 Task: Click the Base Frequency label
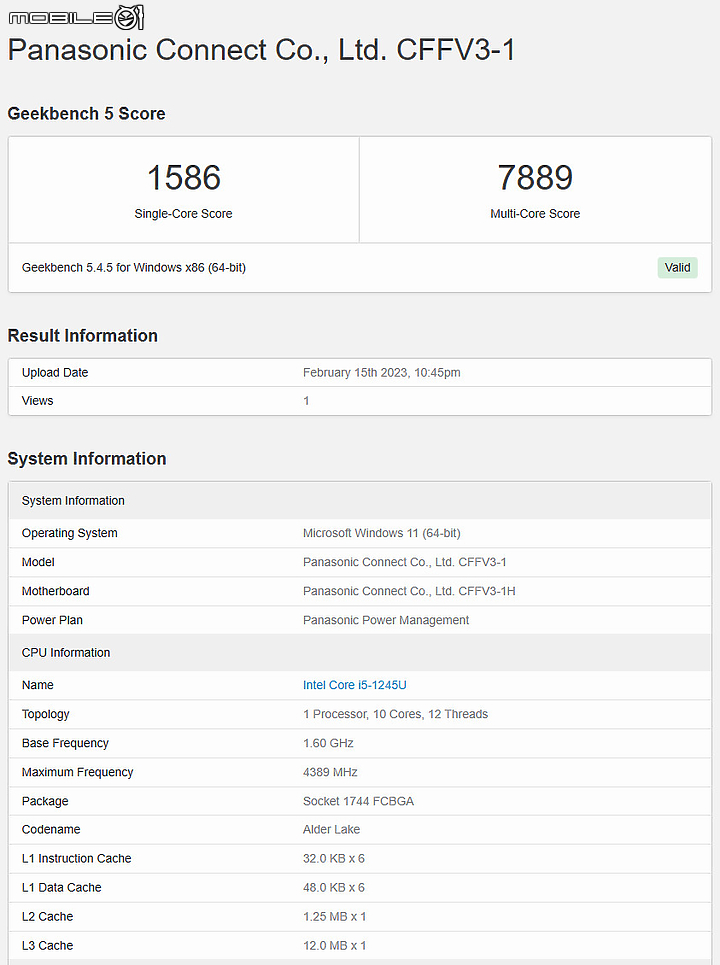click(65, 743)
